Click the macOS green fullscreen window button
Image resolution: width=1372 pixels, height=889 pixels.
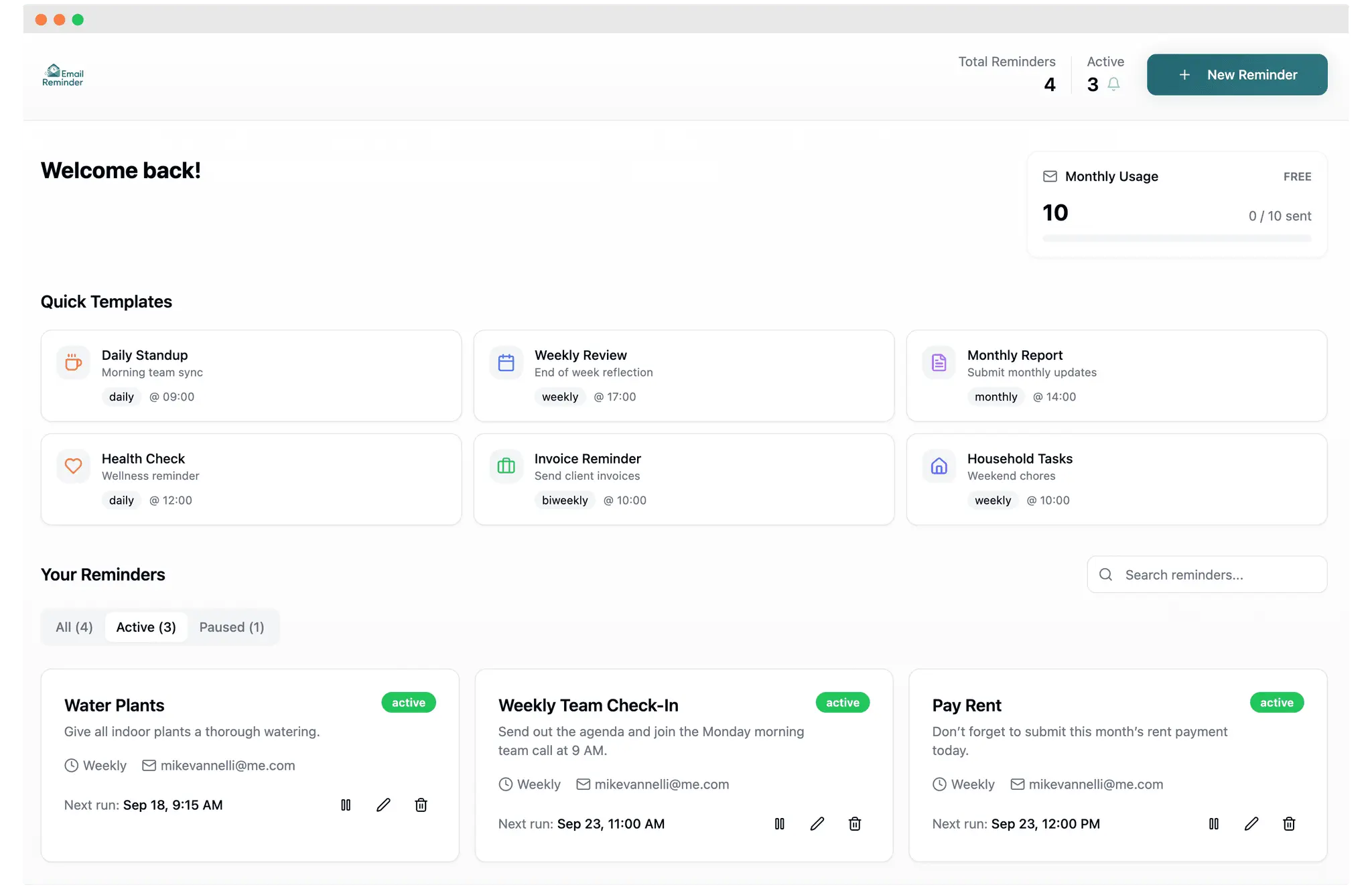coord(78,19)
